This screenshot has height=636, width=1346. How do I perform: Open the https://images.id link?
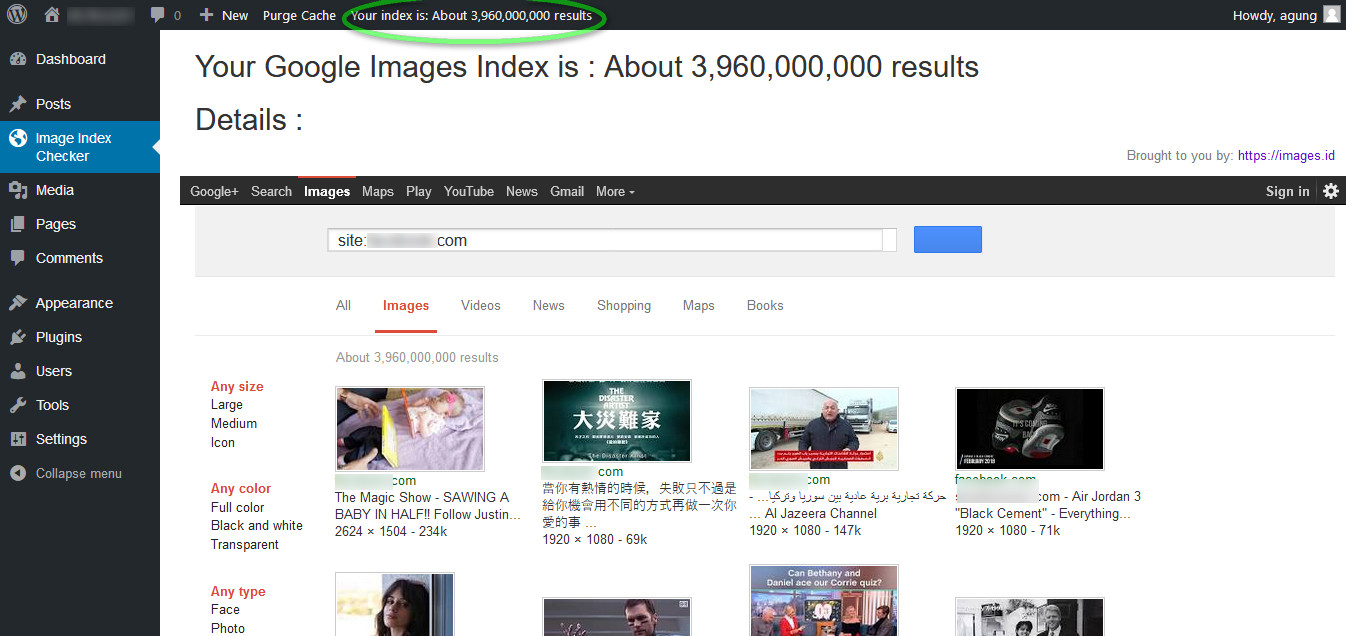[1286, 155]
